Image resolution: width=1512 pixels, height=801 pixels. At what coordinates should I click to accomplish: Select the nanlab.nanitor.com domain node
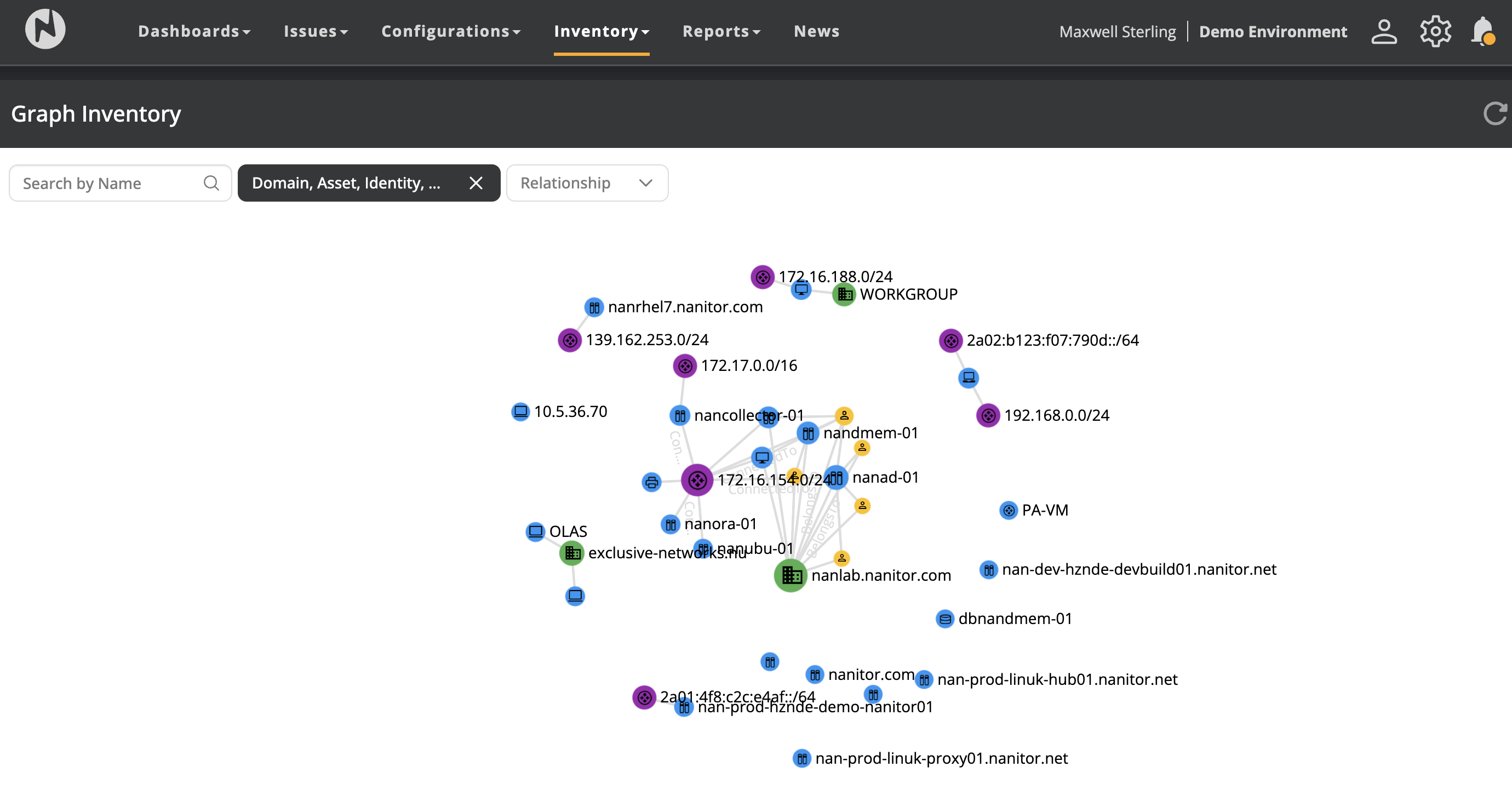coord(790,576)
